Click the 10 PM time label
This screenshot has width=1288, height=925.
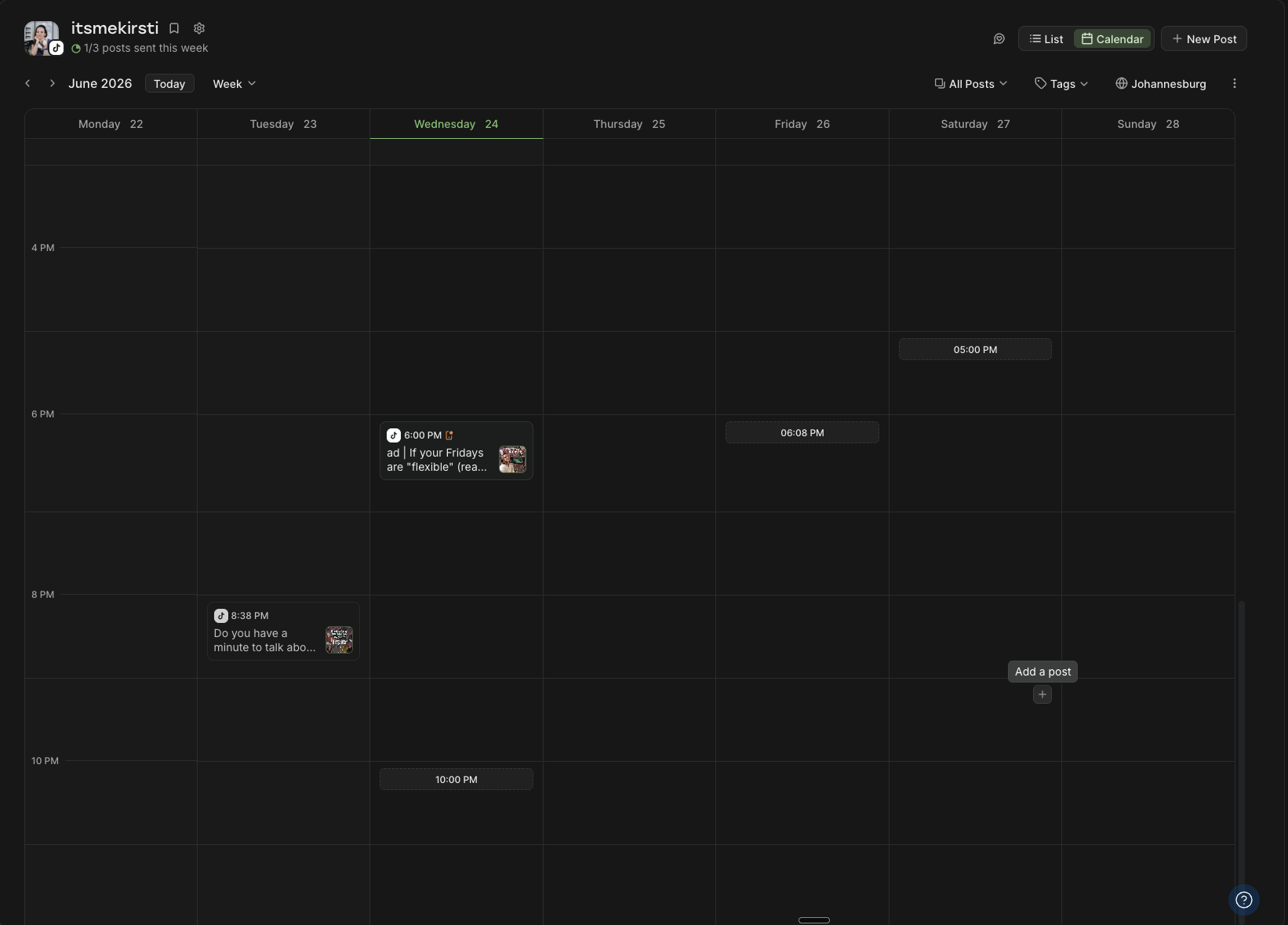45,761
